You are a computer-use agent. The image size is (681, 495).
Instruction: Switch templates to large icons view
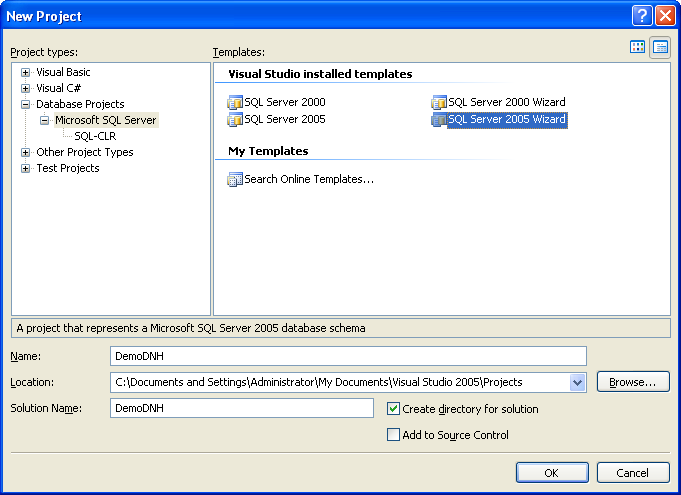tap(637, 47)
